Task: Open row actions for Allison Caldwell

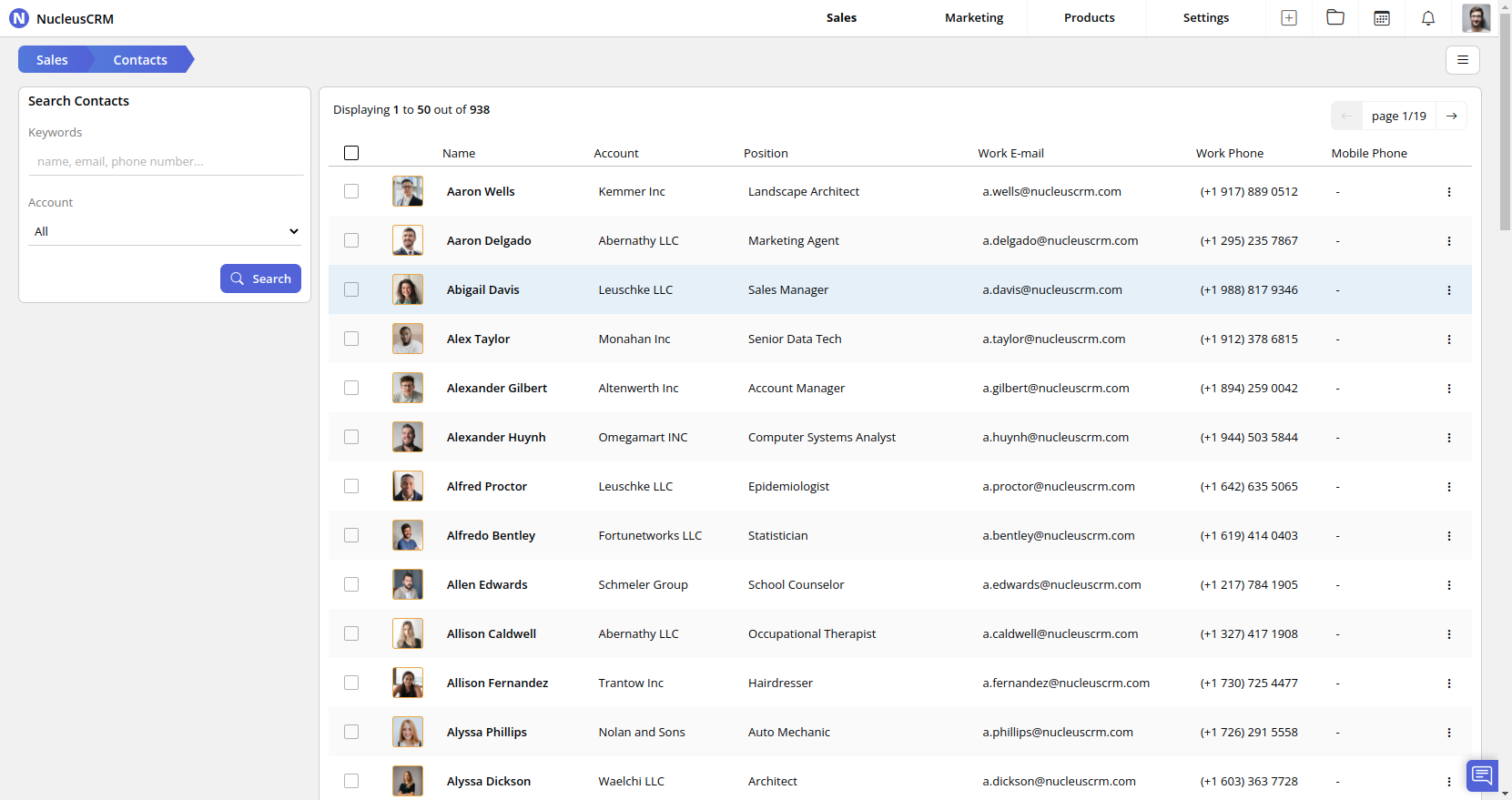Action: pyautogui.click(x=1449, y=634)
